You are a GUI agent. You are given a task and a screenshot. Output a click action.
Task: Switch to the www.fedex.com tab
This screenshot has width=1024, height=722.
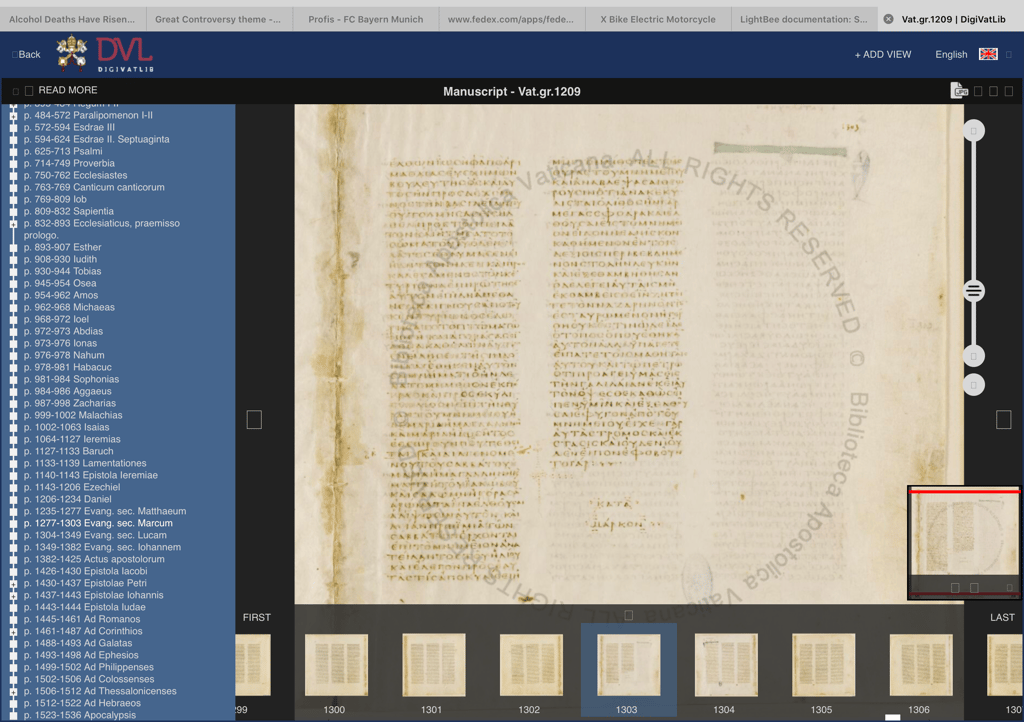511,19
